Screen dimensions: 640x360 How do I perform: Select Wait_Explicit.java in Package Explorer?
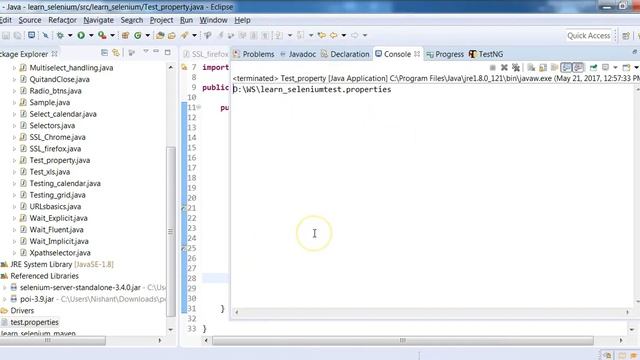click(x=58, y=218)
